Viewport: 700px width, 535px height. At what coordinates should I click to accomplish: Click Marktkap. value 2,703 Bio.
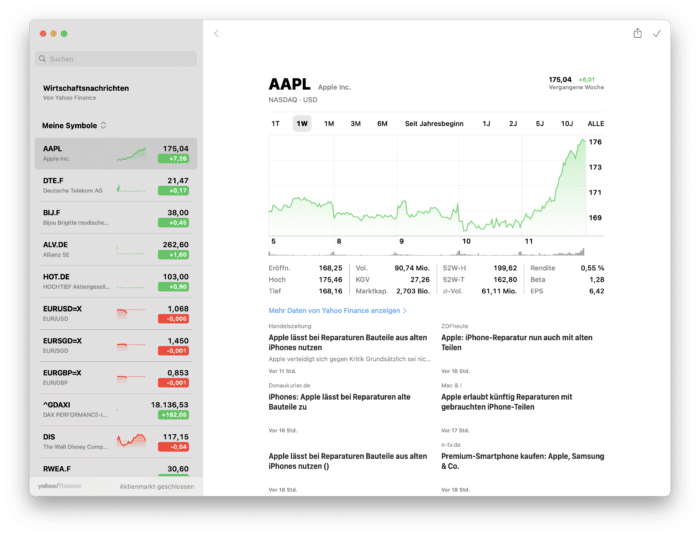[x=412, y=291]
